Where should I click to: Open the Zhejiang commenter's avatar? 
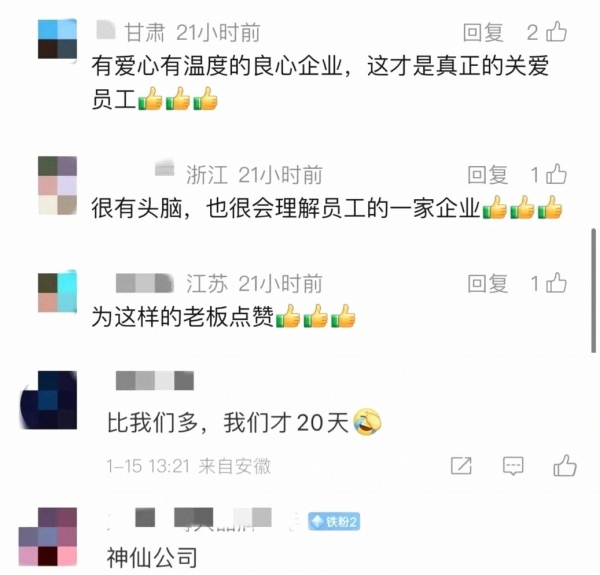57,185
